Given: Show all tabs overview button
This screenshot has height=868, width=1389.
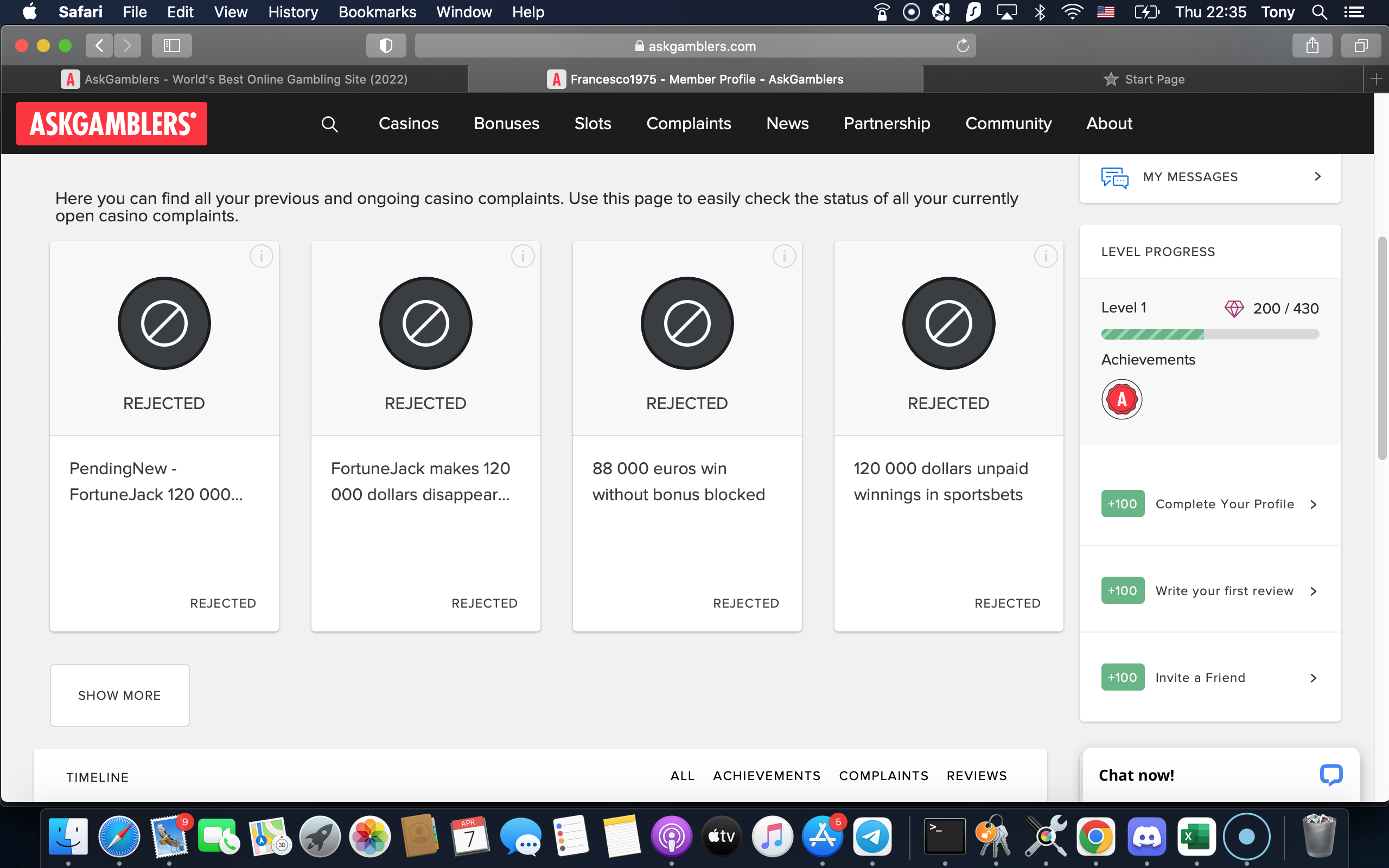Looking at the screenshot, I should [x=1361, y=46].
